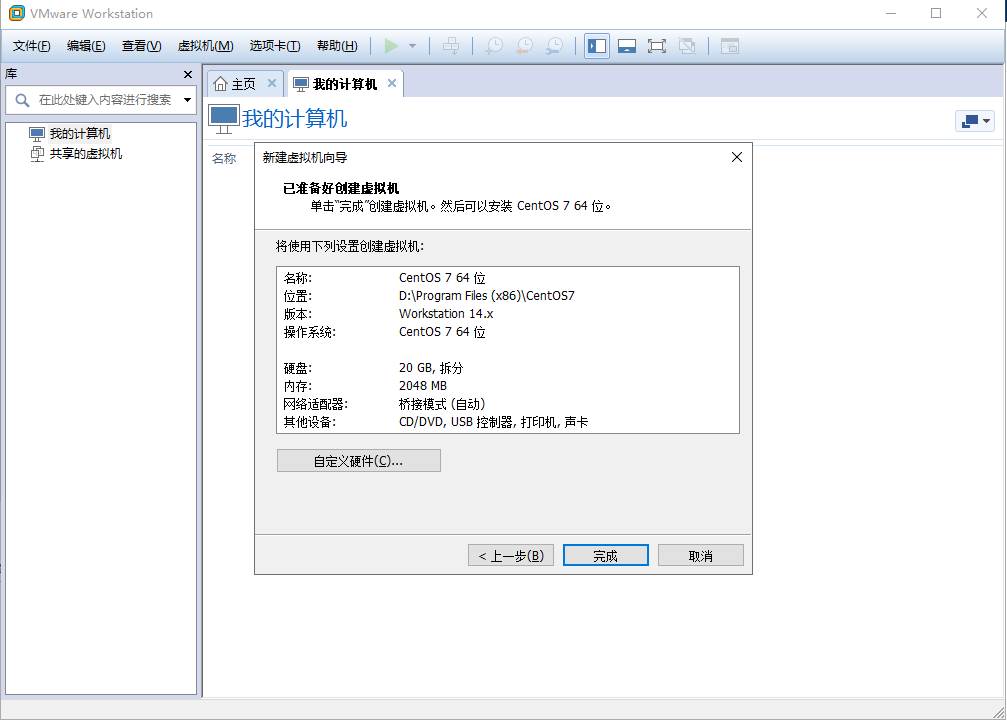
Task: Toggle the thumbnail bar toolbar icon
Action: pyautogui.click(x=627, y=46)
